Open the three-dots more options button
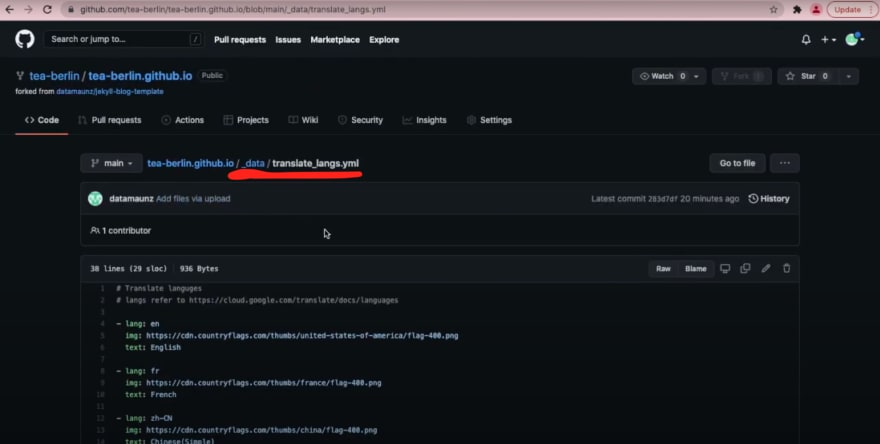Screen dimensions: 880x444 pos(785,163)
